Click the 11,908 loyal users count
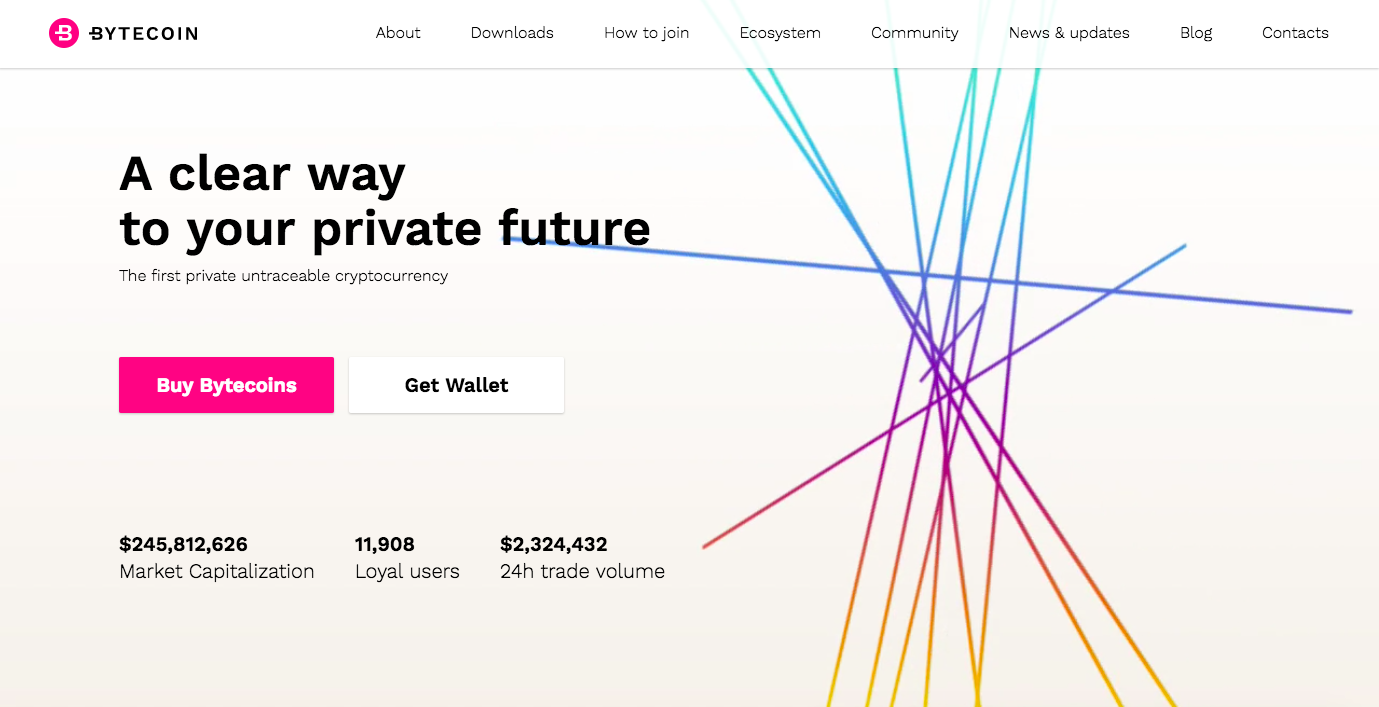The image size is (1379, 707). coord(385,544)
